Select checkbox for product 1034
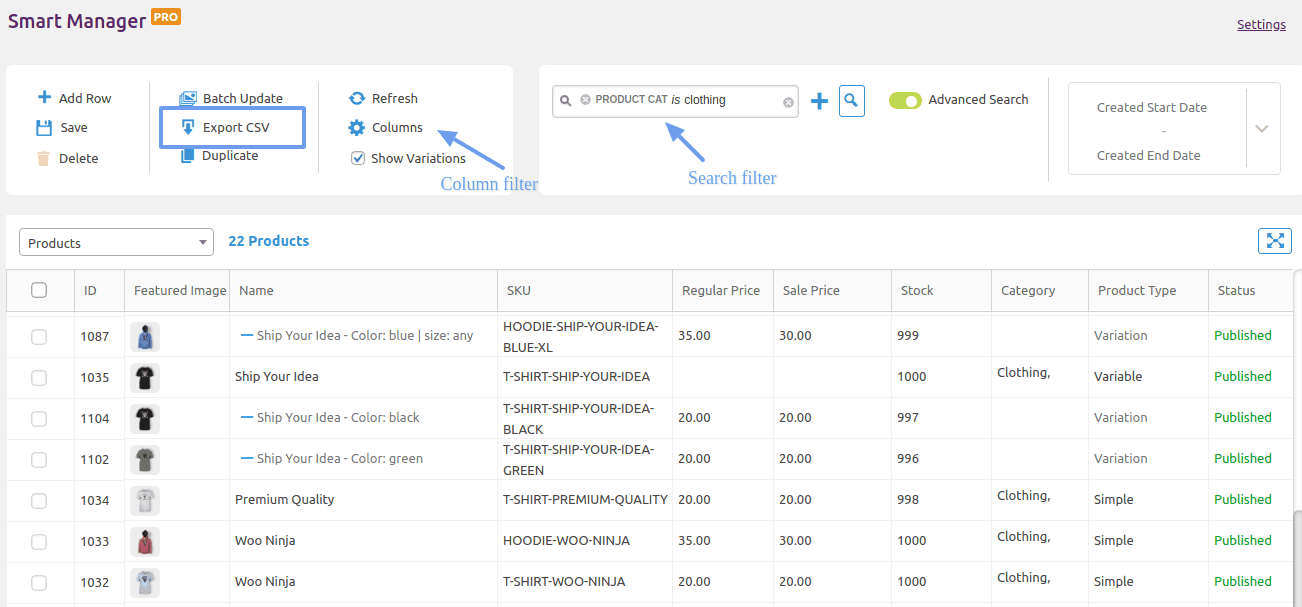 click(x=39, y=501)
